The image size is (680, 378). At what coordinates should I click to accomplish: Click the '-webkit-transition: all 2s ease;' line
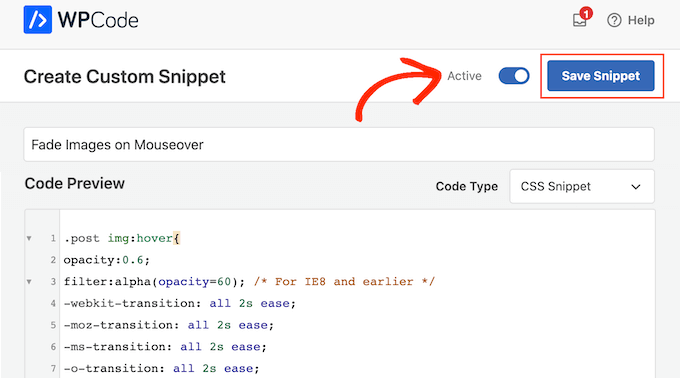180,303
